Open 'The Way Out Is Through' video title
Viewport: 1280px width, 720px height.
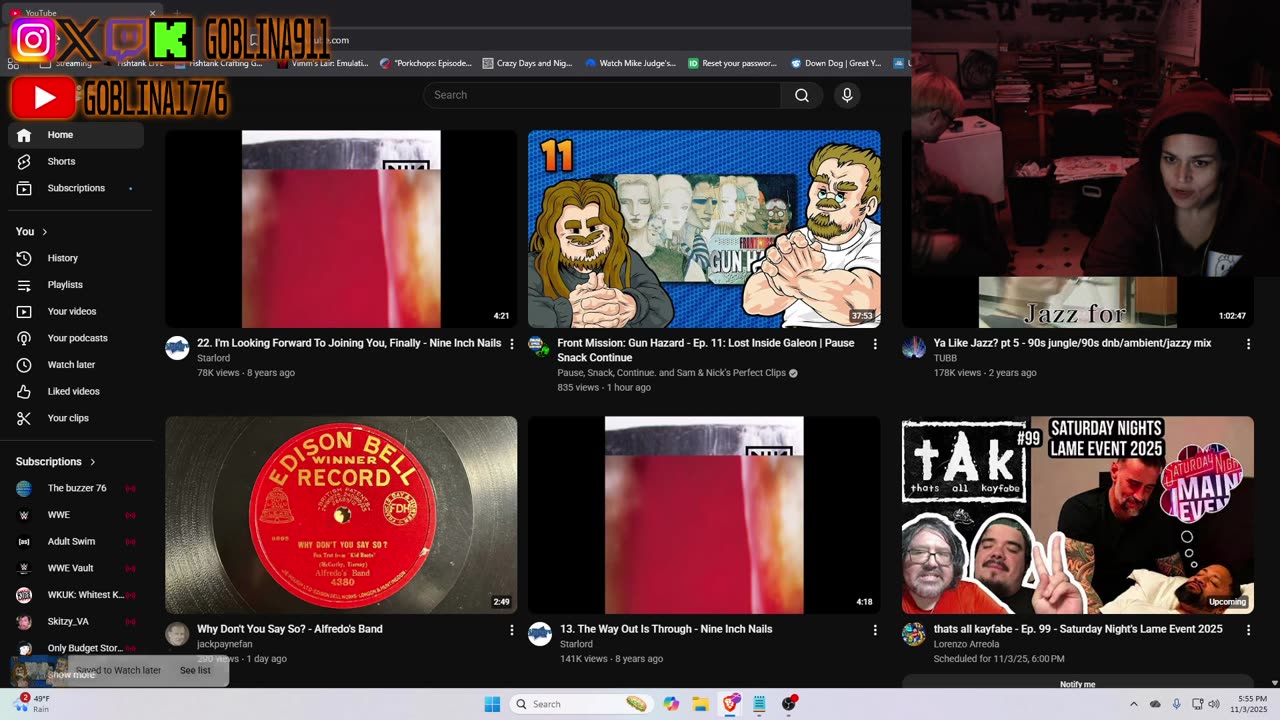click(665, 629)
